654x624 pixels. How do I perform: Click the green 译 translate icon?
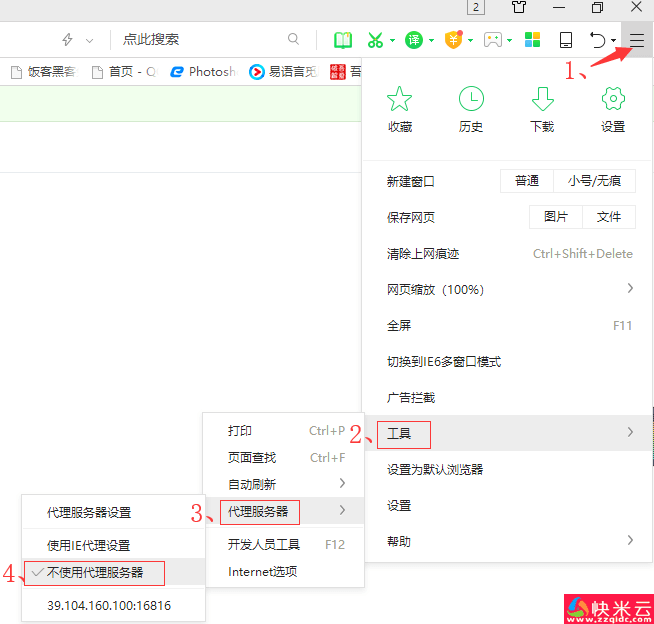click(414, 40)
